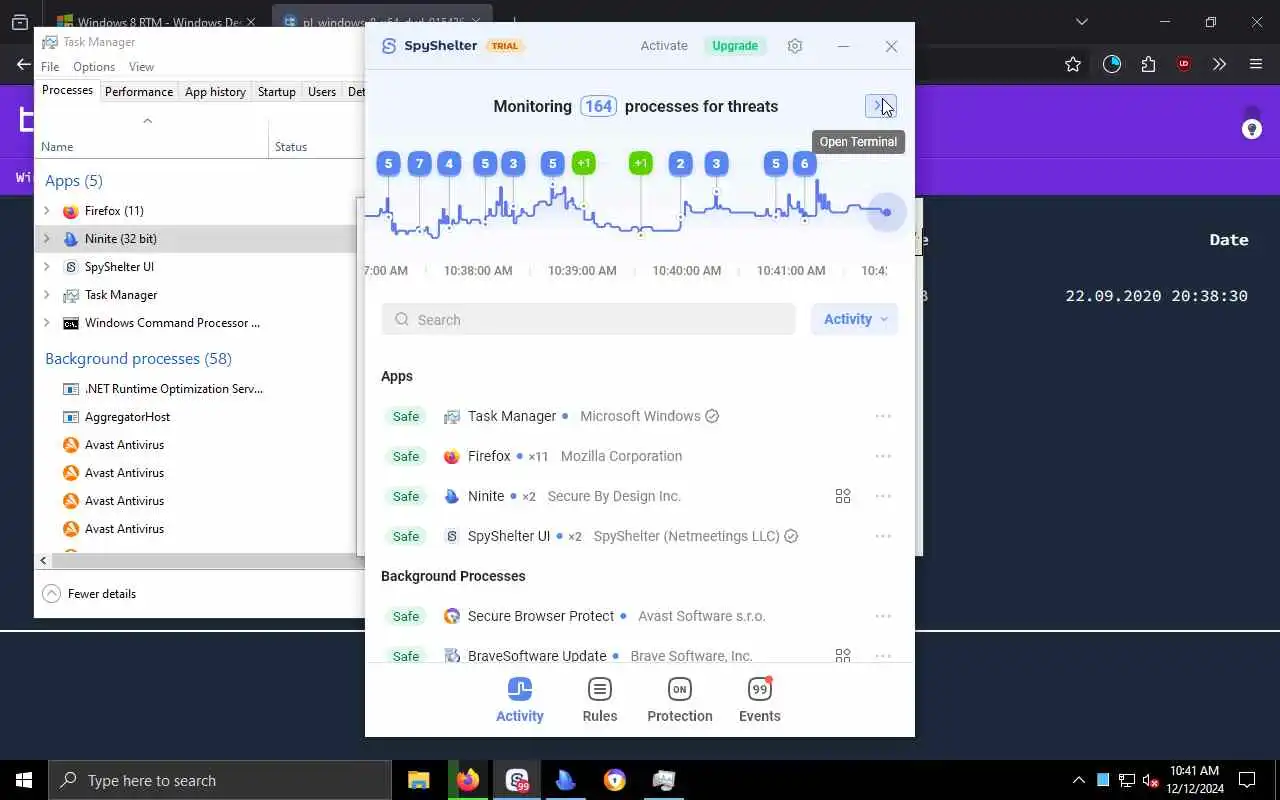The height and width of the screenshot is (800, 1280).
Task: Expand SpyShelter UI in Task Manager
Action: [47, 267]
